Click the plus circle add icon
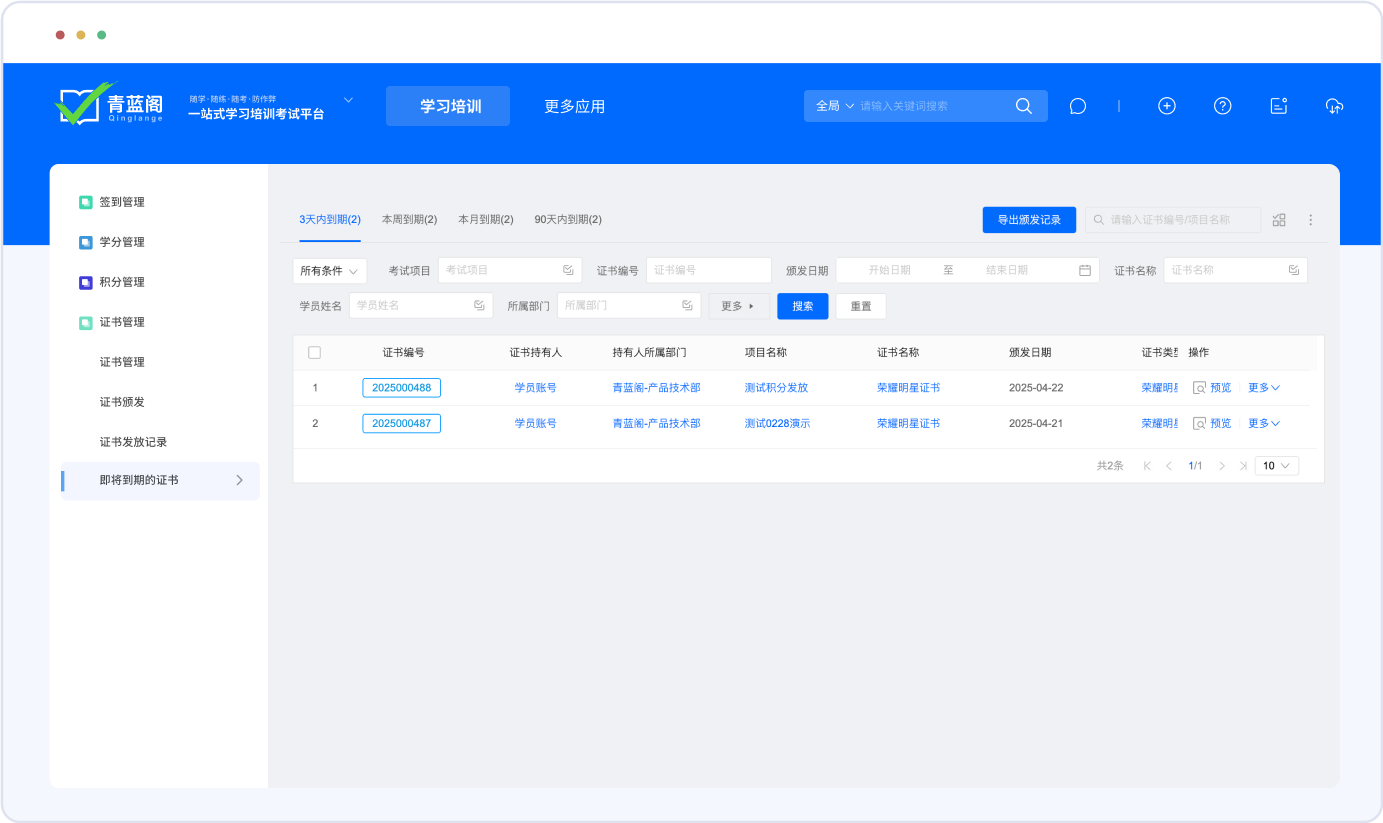The height and width of the screenshot is (823, 1383). 1166,106
